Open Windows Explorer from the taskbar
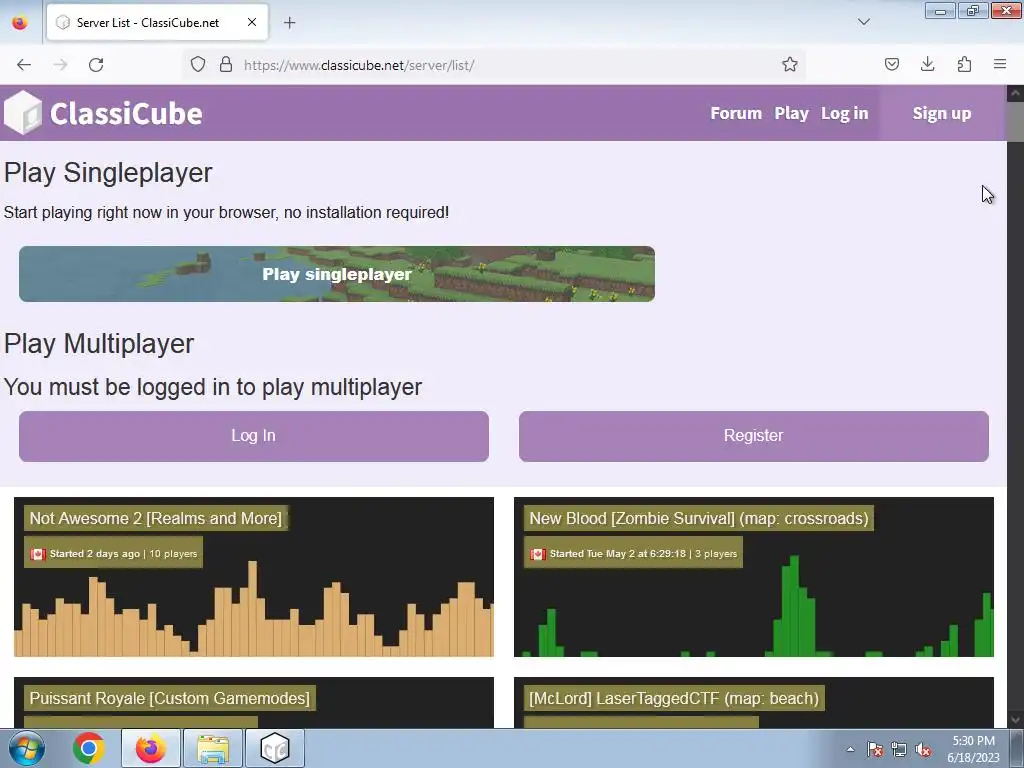 (x=213, y=748)
